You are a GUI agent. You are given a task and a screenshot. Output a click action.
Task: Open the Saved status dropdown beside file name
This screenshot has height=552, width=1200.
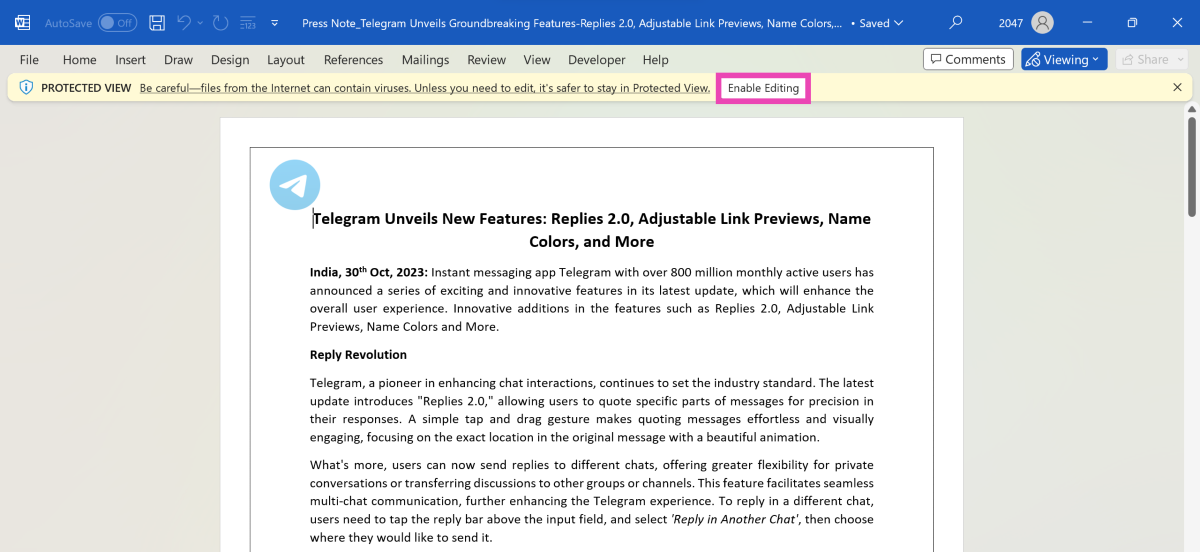click(881, 22)
